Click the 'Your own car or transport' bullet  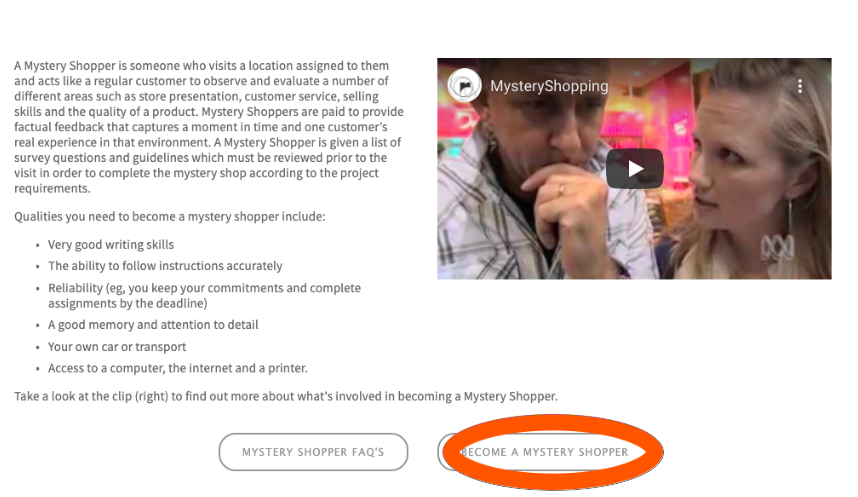tap(117, 347)
